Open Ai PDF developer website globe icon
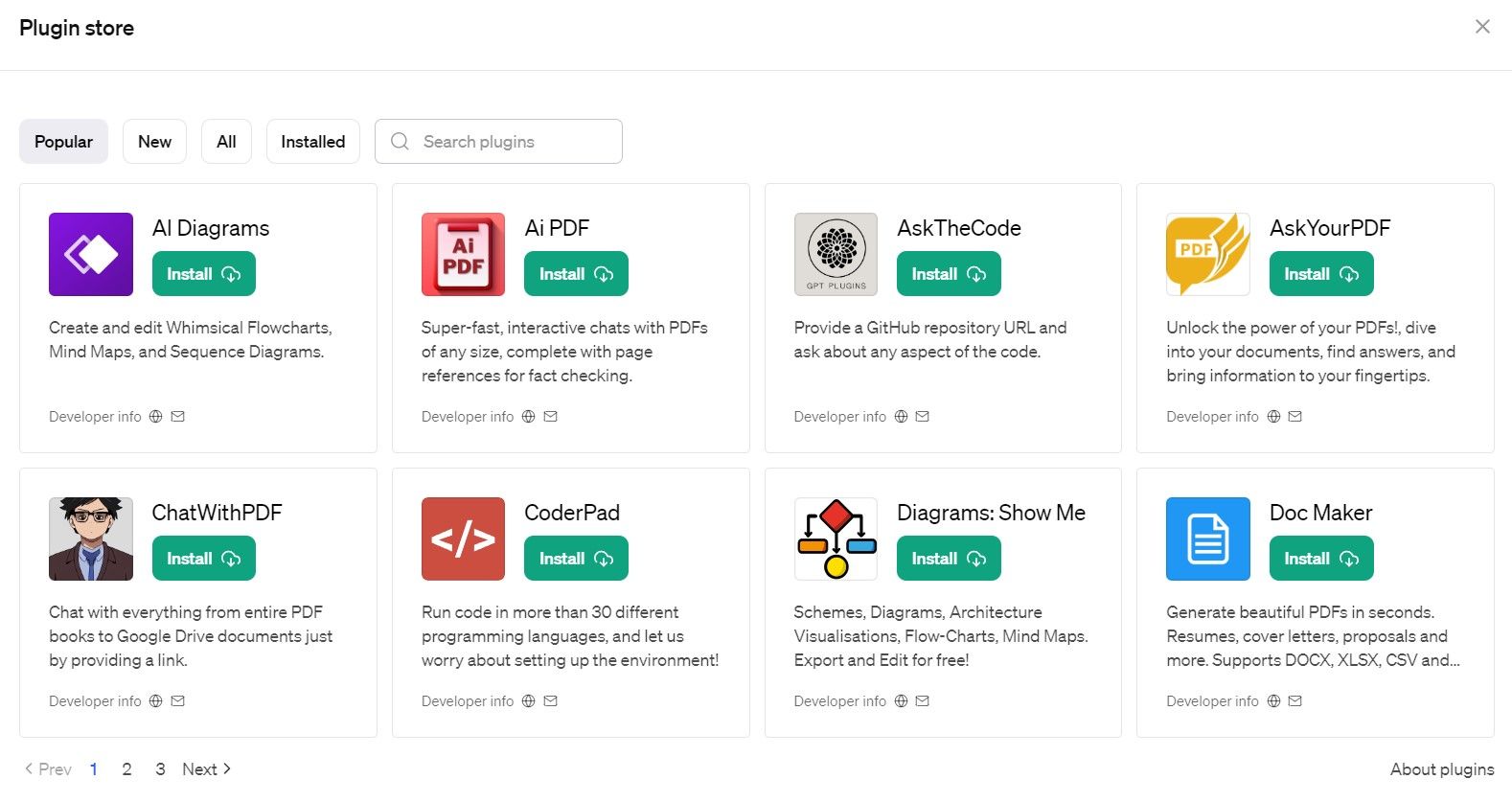Image resolution: width=1512 pixels, height=802 pixels. pyautogui.click(x=528, y=417)
